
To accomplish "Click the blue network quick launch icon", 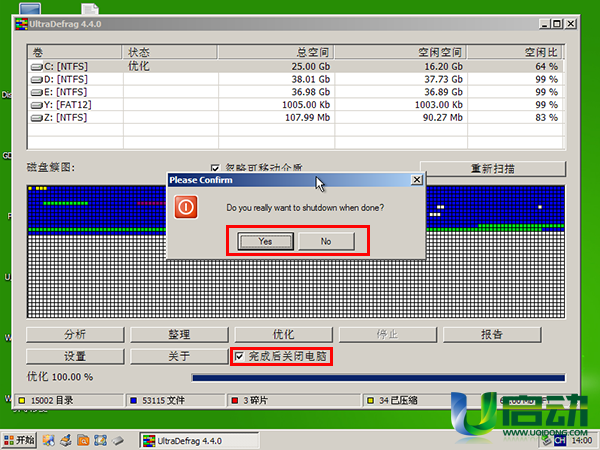I will (x=100, y=440).
